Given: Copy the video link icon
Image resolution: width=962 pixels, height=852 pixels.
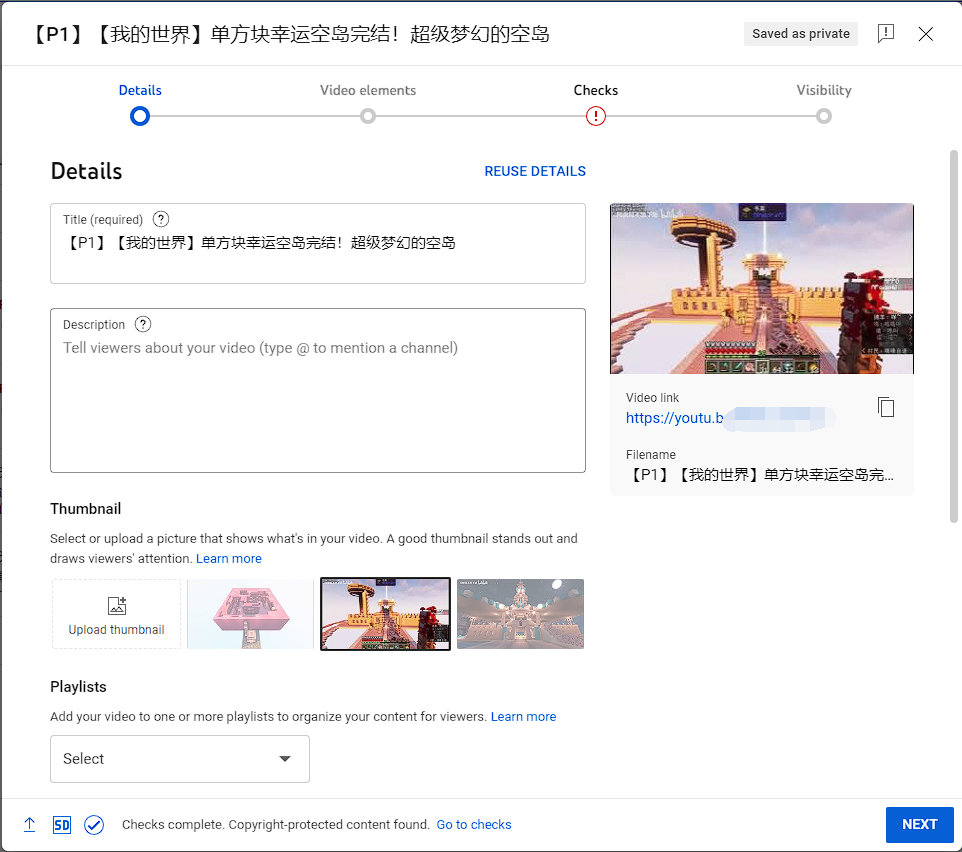Looking at the screenshot, I should point(885,407).
